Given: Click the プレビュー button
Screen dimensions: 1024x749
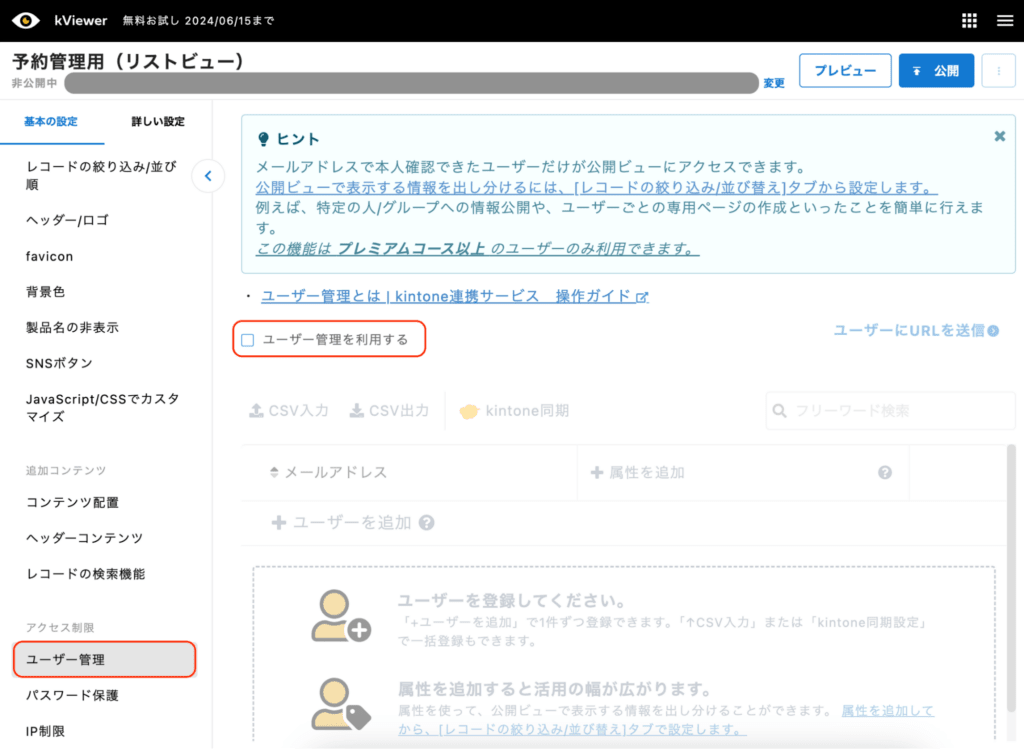Looking at the screenshot, I should tap(845, 70).
